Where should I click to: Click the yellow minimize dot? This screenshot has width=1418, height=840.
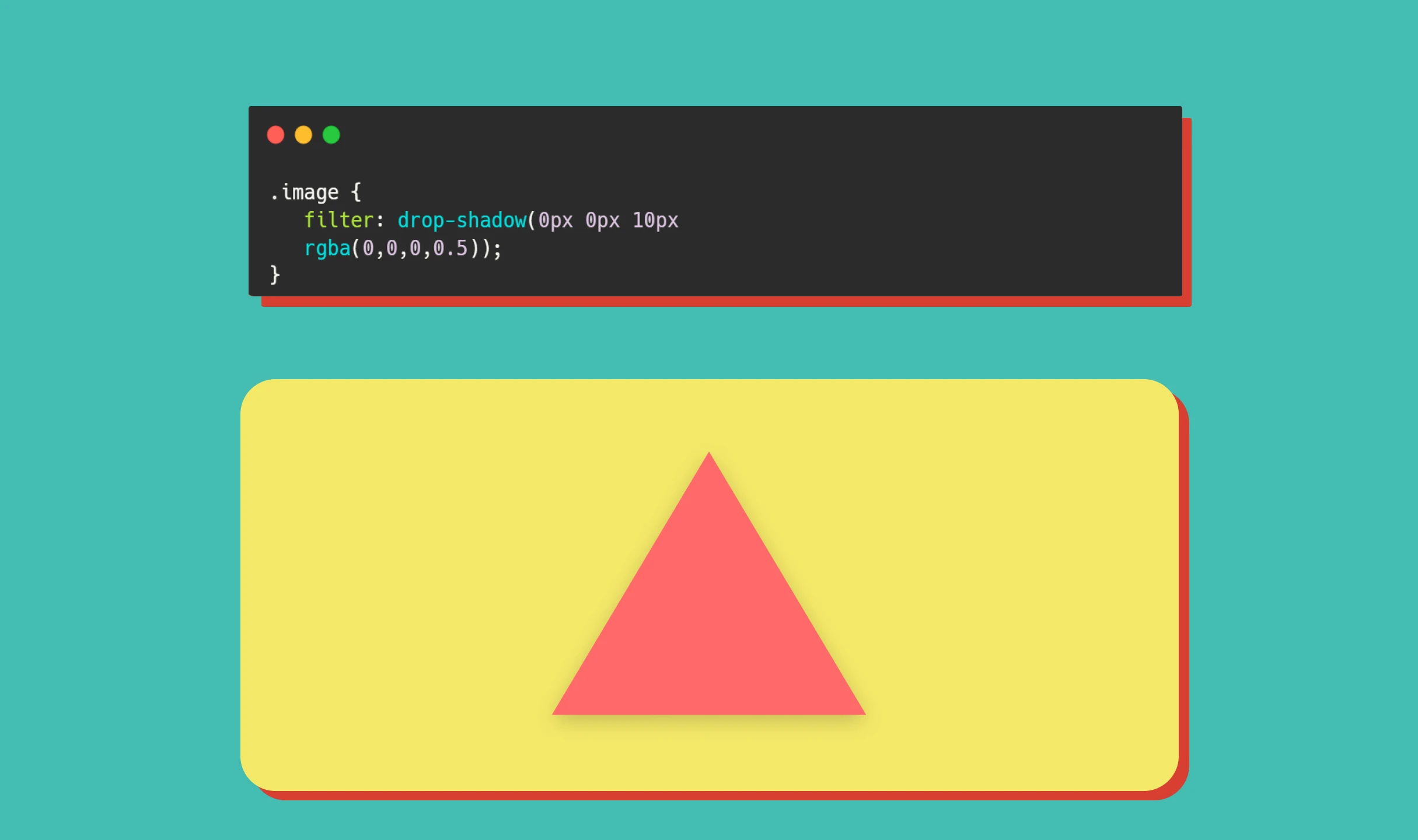click(x=303, y=135)
